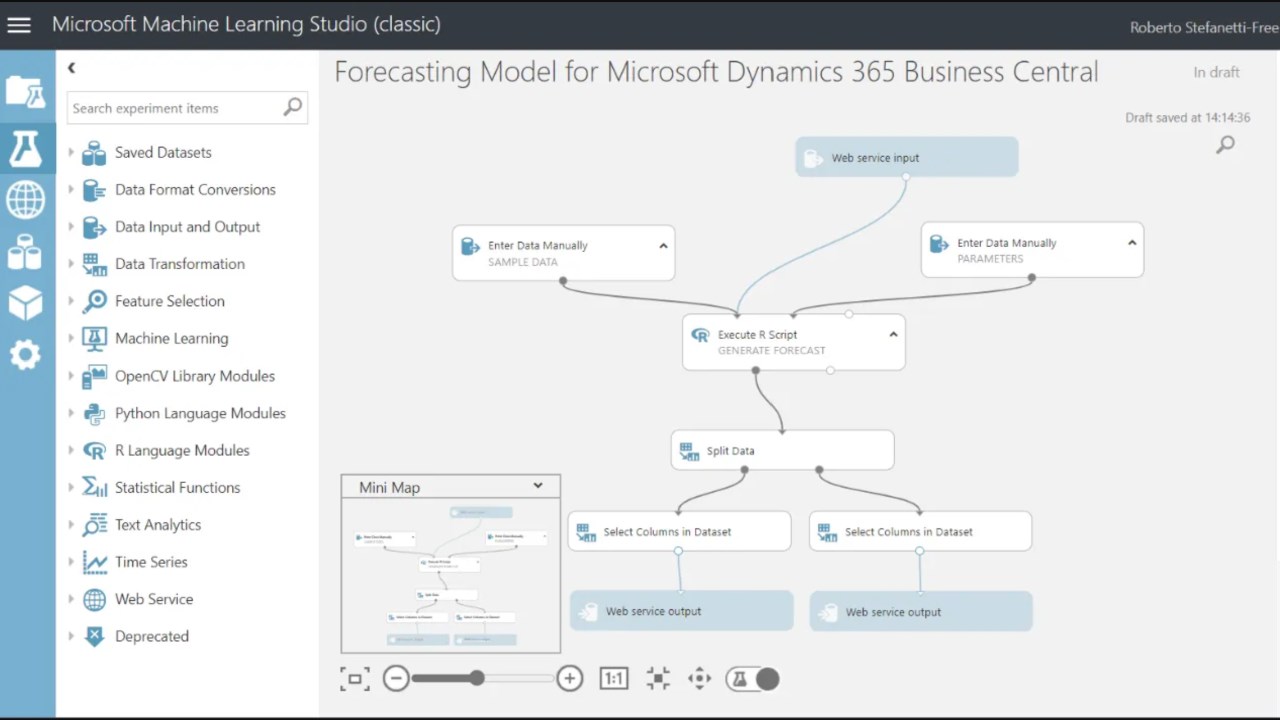Collapse the Execute R Script chevron
The image size is (1280, 720).
coord(893,335)
